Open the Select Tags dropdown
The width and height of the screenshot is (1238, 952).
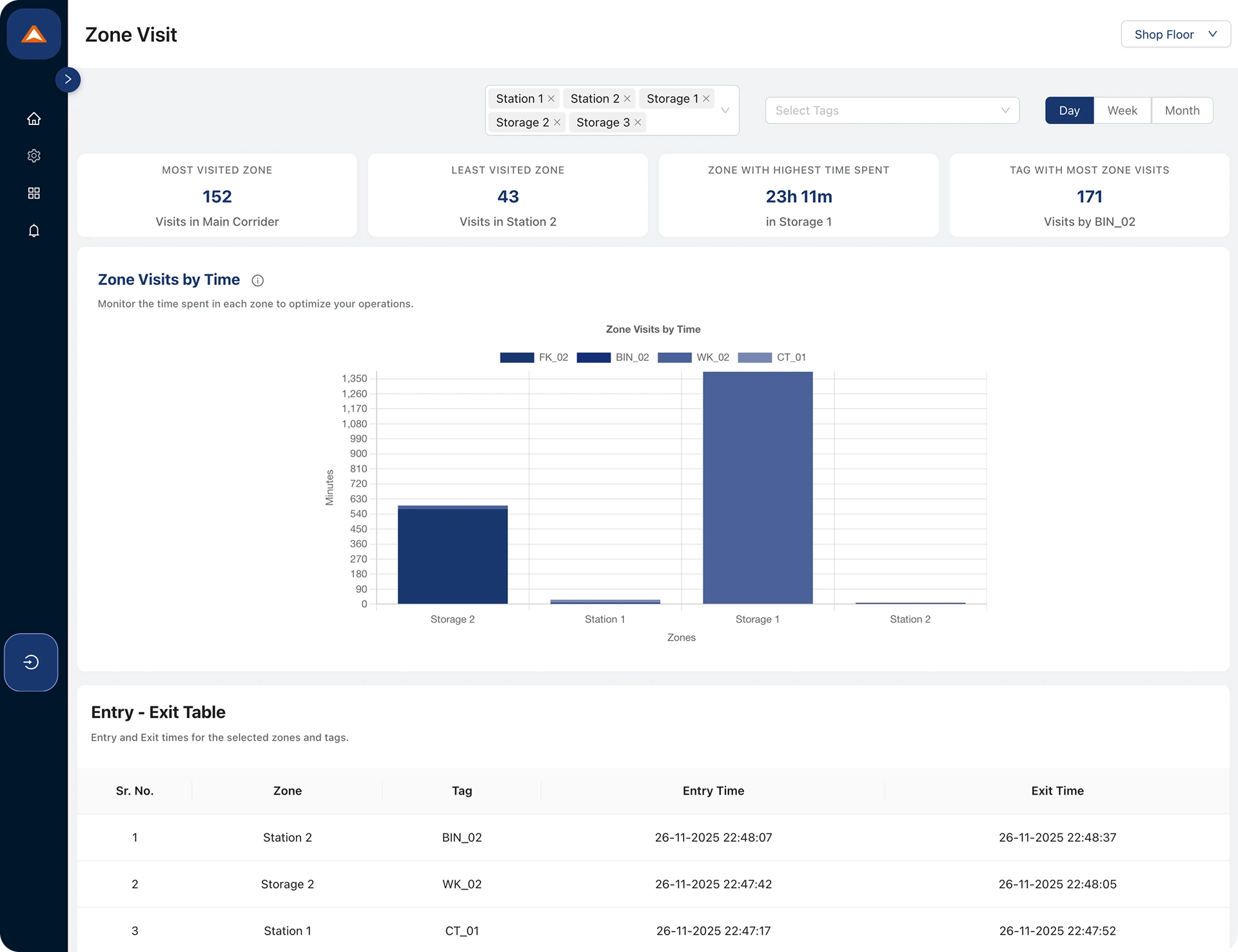pyautogui.click(x=891, y=111)
